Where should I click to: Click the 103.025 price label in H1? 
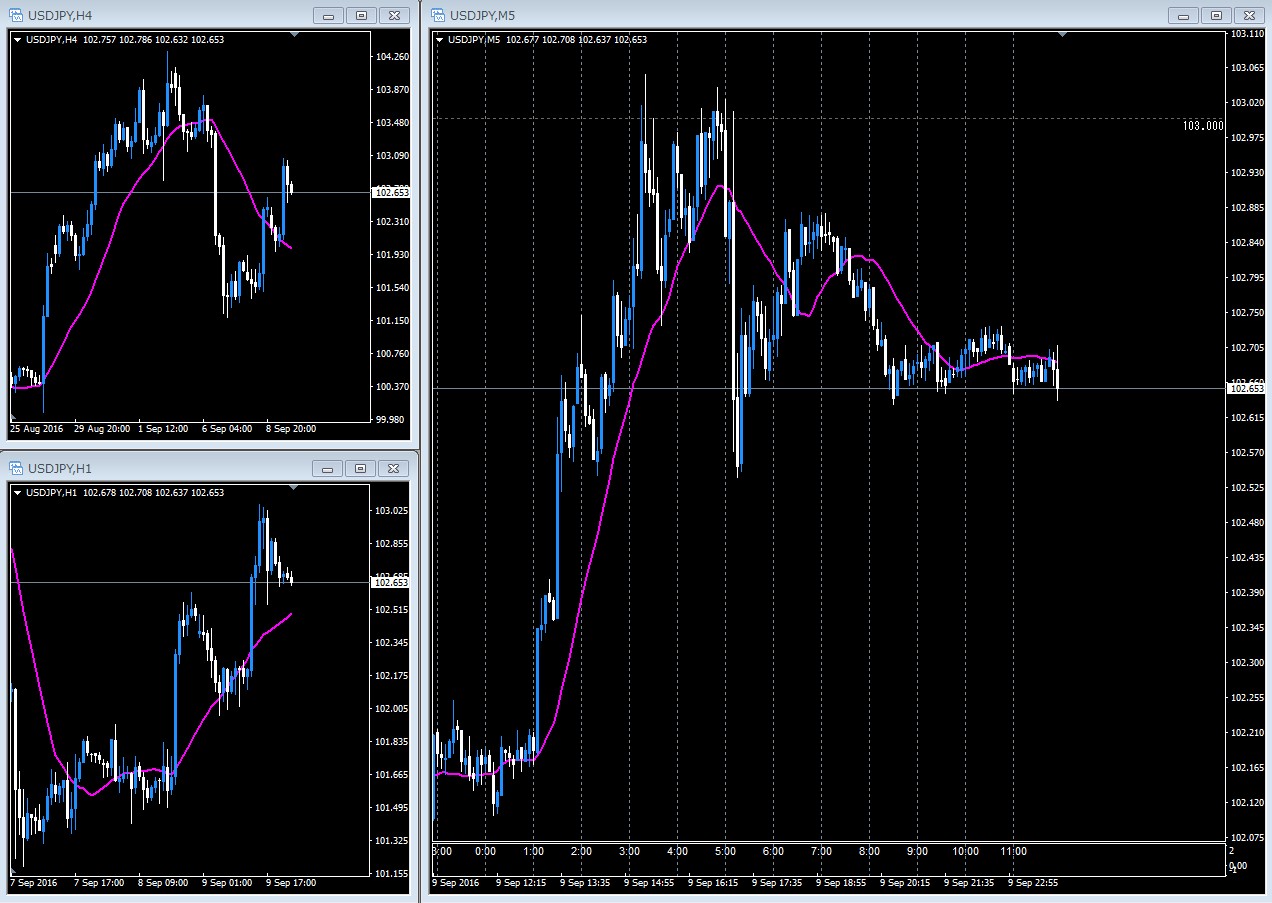pos(392,511)
